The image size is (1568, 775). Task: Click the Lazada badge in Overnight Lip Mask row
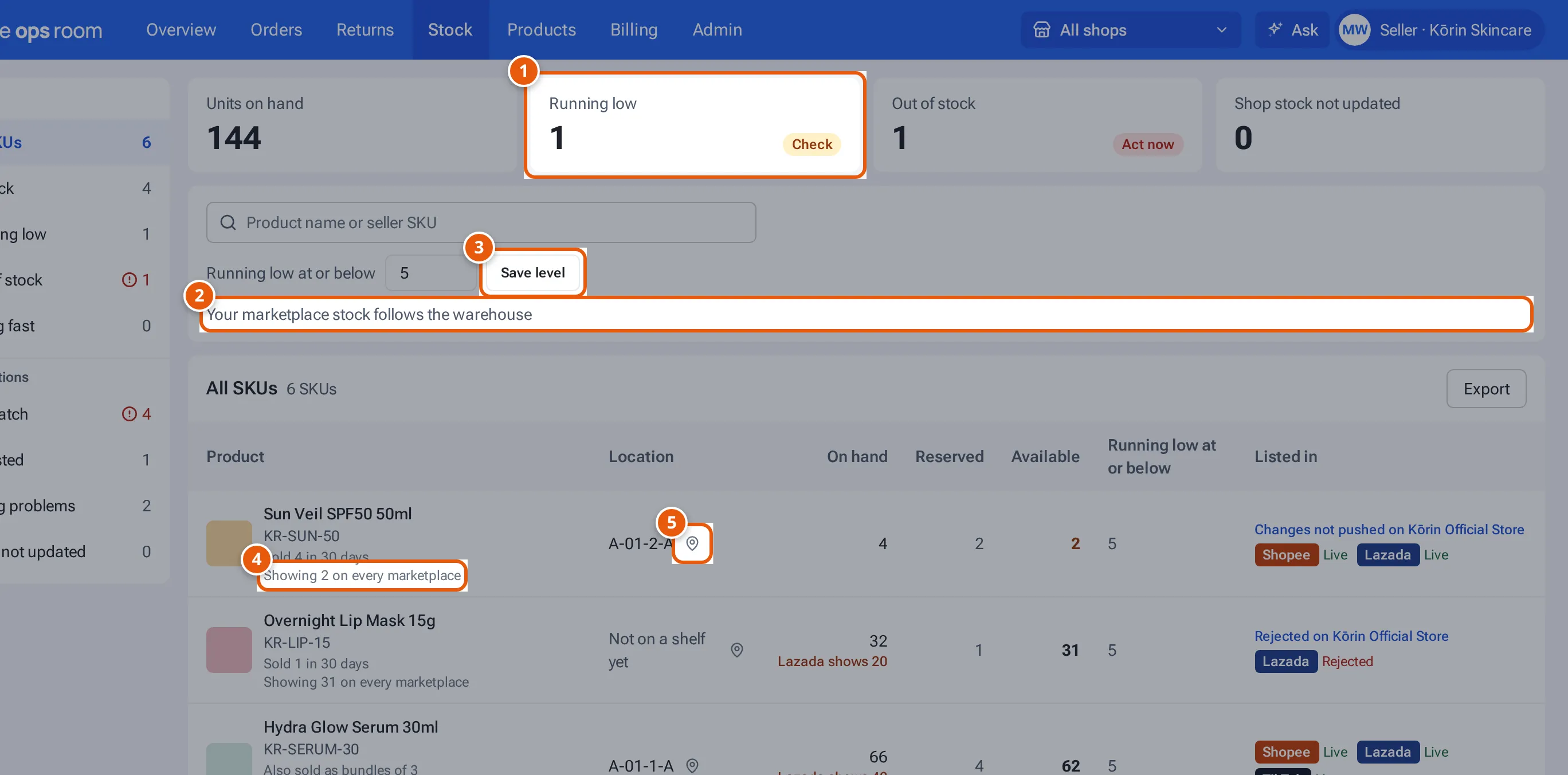tap(1285, 661)
